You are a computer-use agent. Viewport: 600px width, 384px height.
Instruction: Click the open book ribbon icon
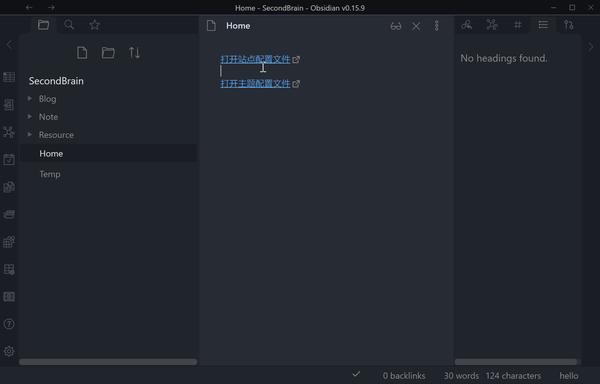coord(9,297)
